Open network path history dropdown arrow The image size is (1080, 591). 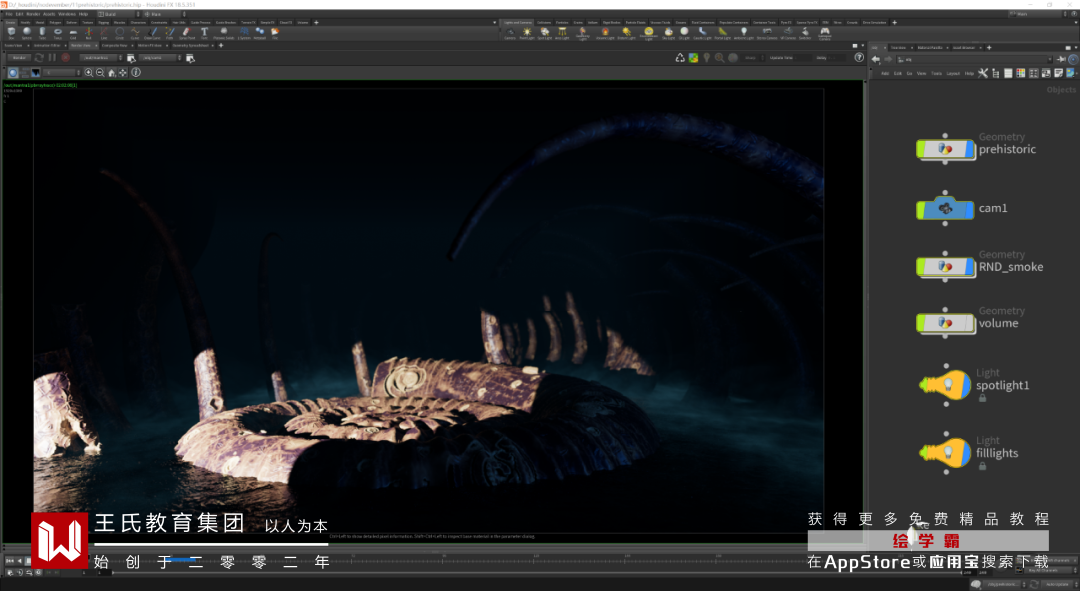[1050, 59]
